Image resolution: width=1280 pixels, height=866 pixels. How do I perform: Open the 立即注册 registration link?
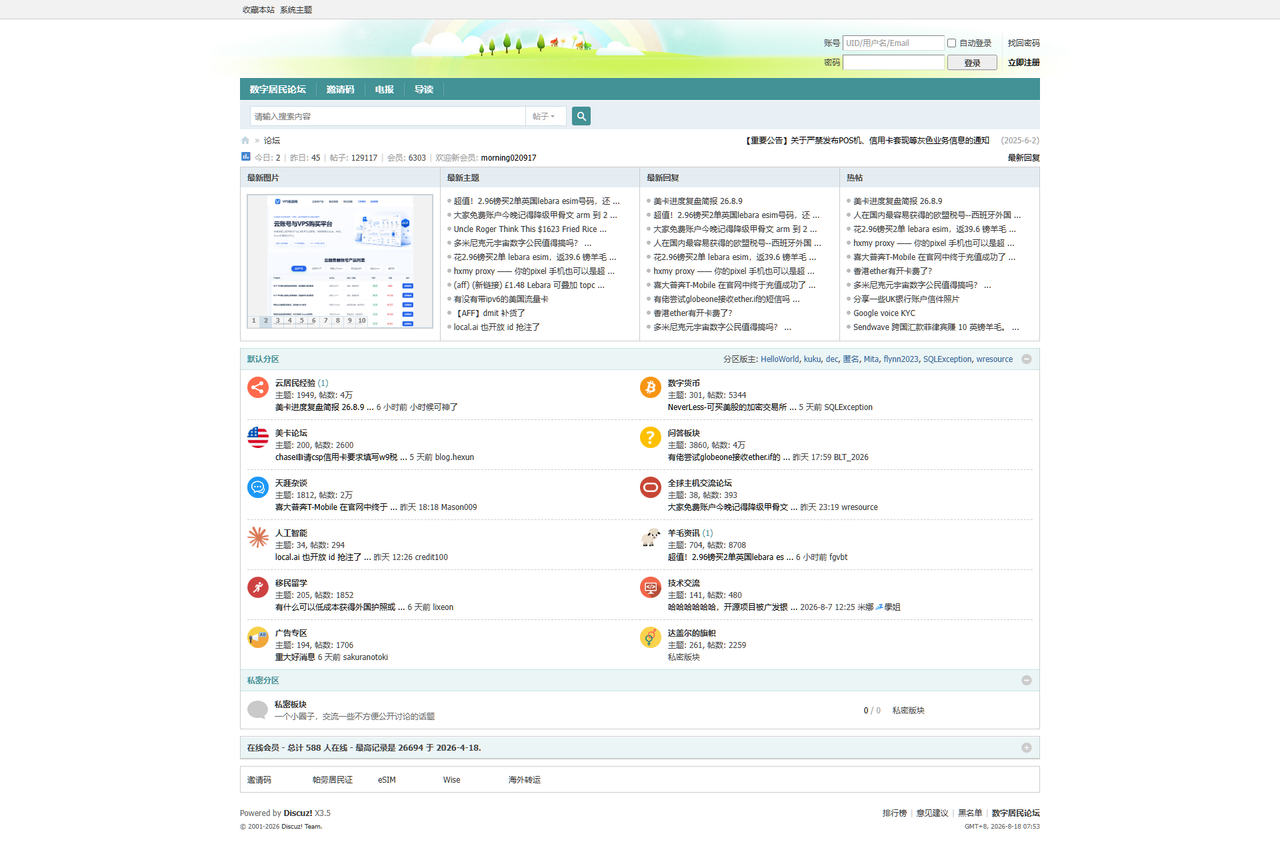1024,62
